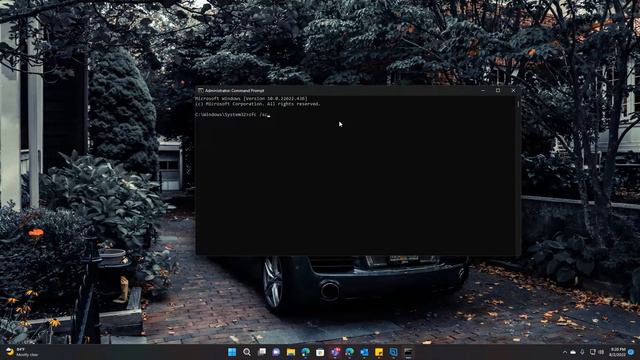Image resolution: width=640 pixels, height=360 pixels.
Task: Open OneDrive cloud tray icon
Action: point(573,352)
